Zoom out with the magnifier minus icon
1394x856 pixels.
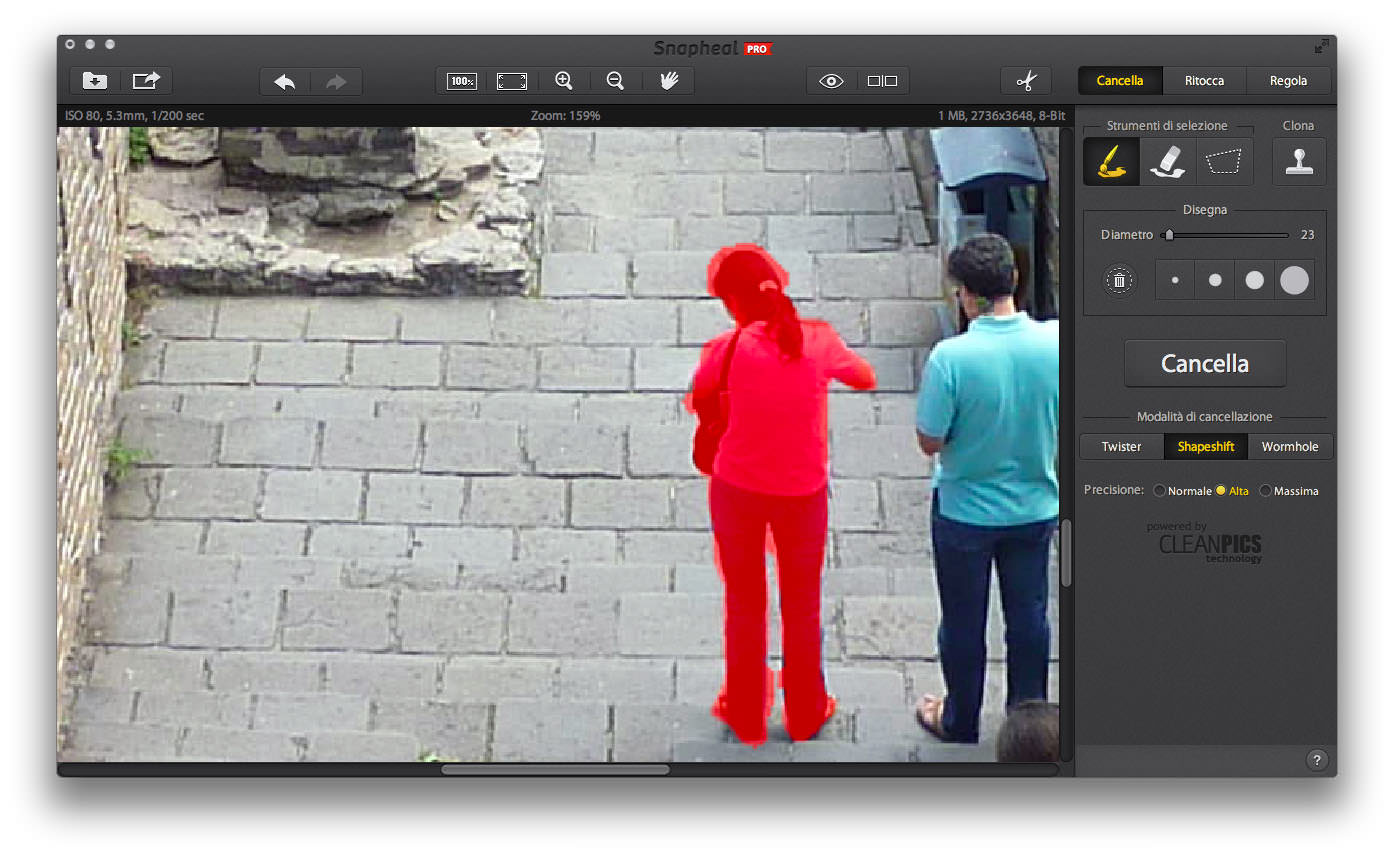616,81
